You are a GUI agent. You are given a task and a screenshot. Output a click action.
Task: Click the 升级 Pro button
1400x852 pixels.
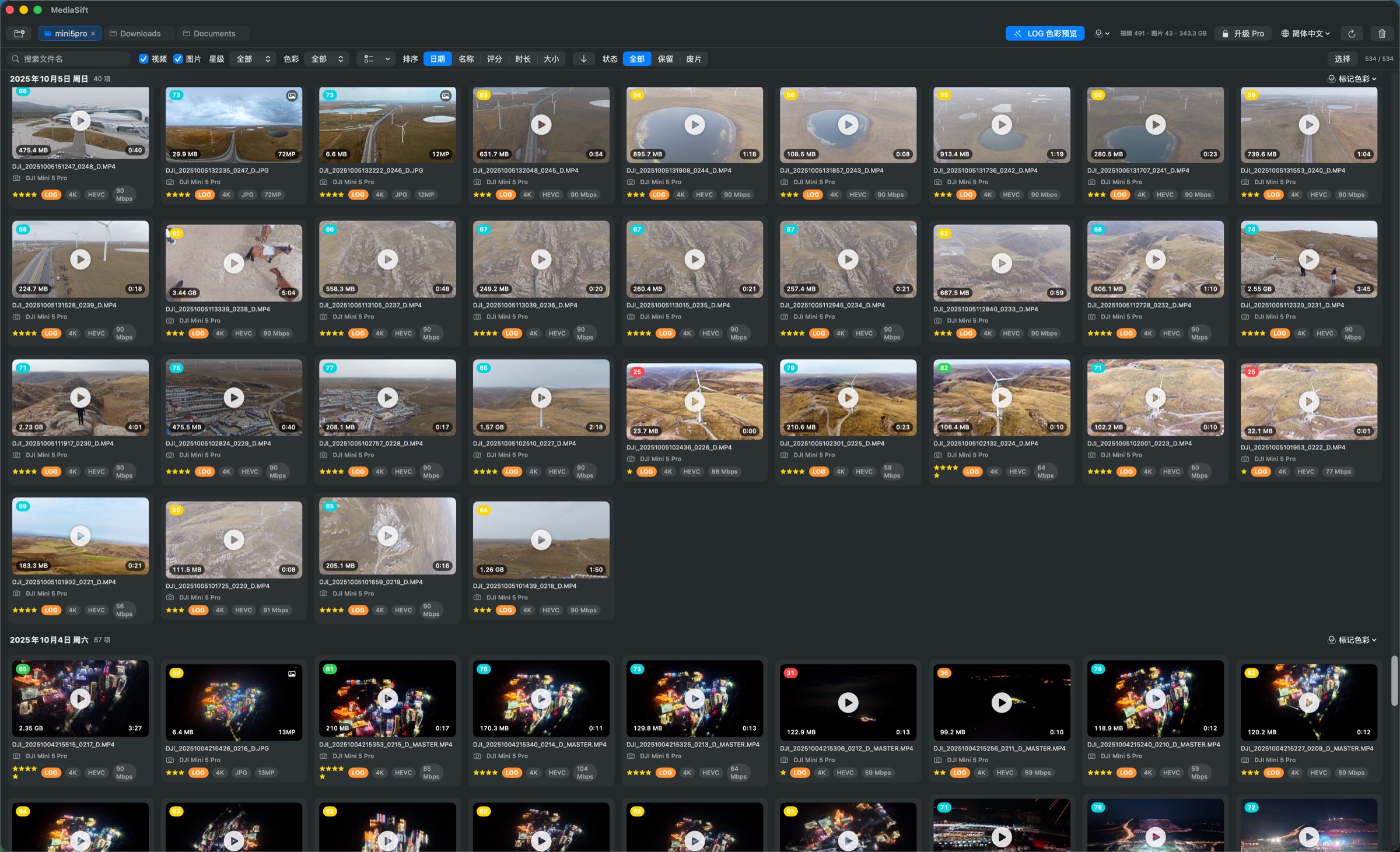[1242, 33]
